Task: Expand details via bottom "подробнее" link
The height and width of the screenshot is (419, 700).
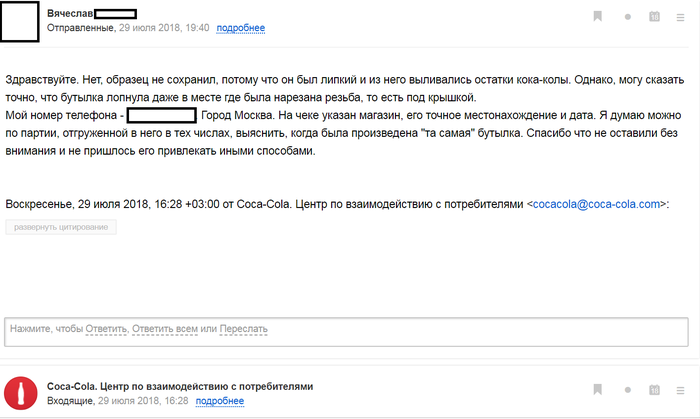Action: pos(220,400)
